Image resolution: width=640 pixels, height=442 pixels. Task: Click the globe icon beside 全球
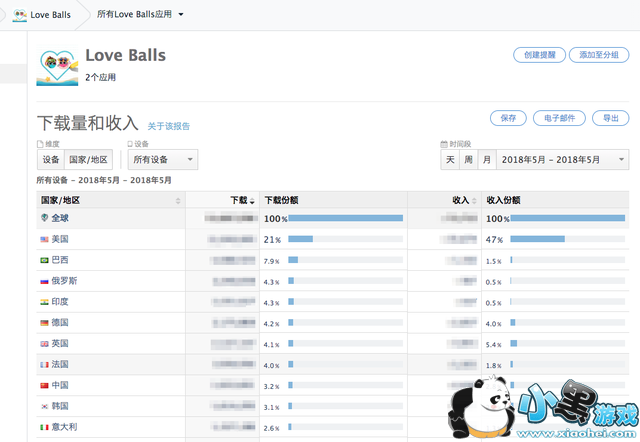point(44,218)
